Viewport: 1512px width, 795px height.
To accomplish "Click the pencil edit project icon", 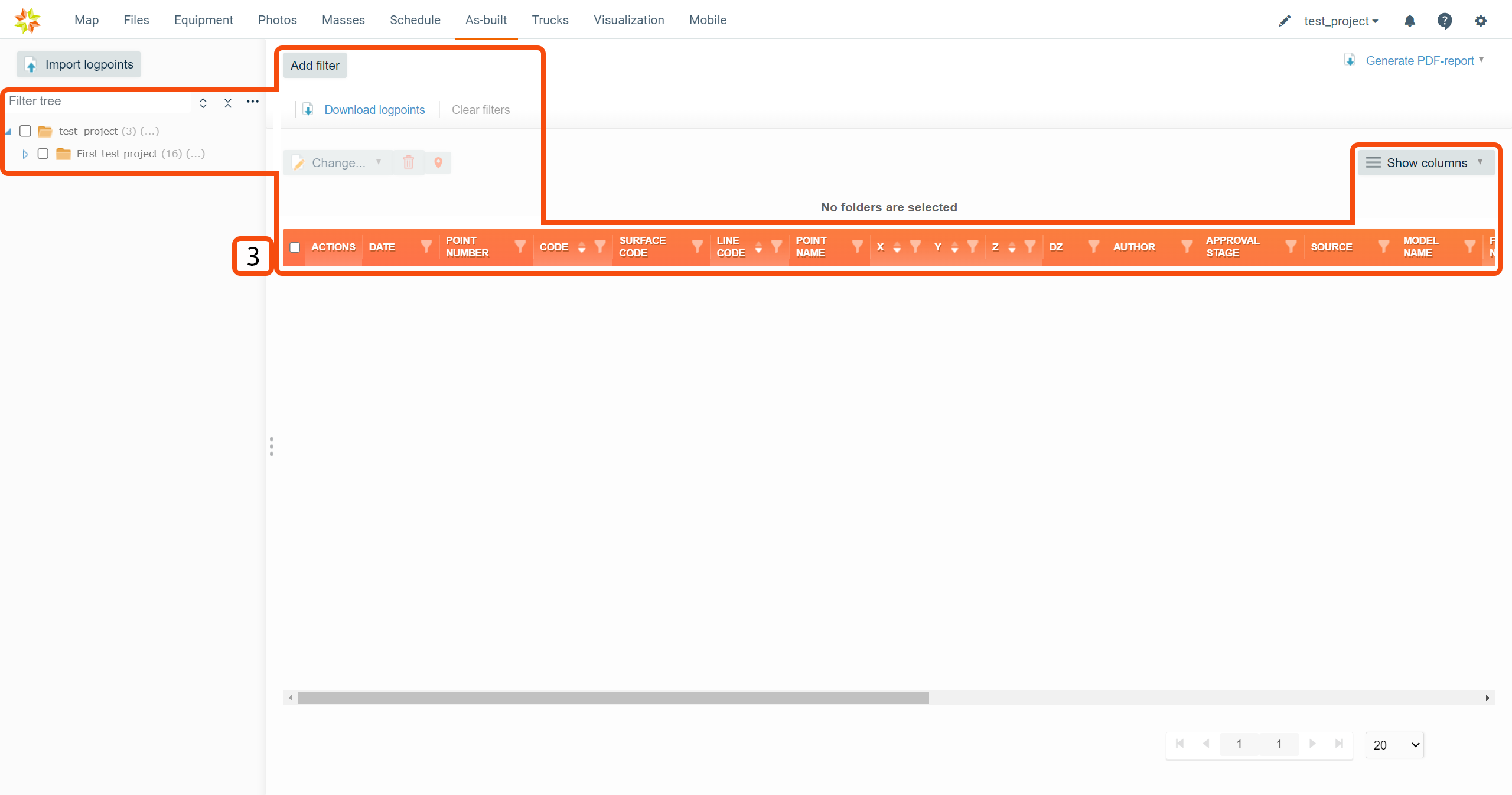I will [x=1285, y=21].
